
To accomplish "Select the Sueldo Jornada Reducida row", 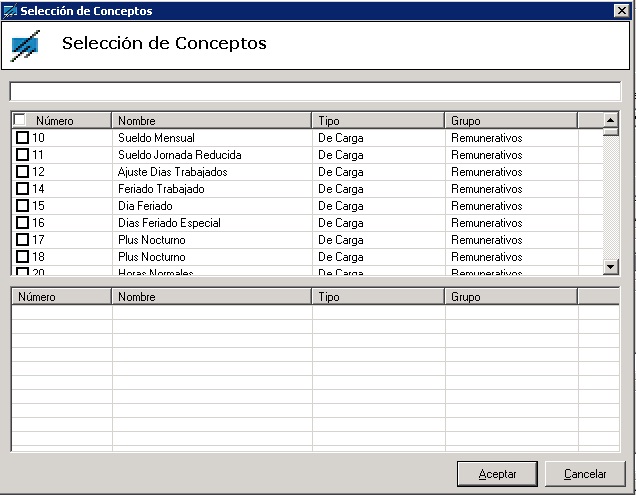I will (180, 155).
